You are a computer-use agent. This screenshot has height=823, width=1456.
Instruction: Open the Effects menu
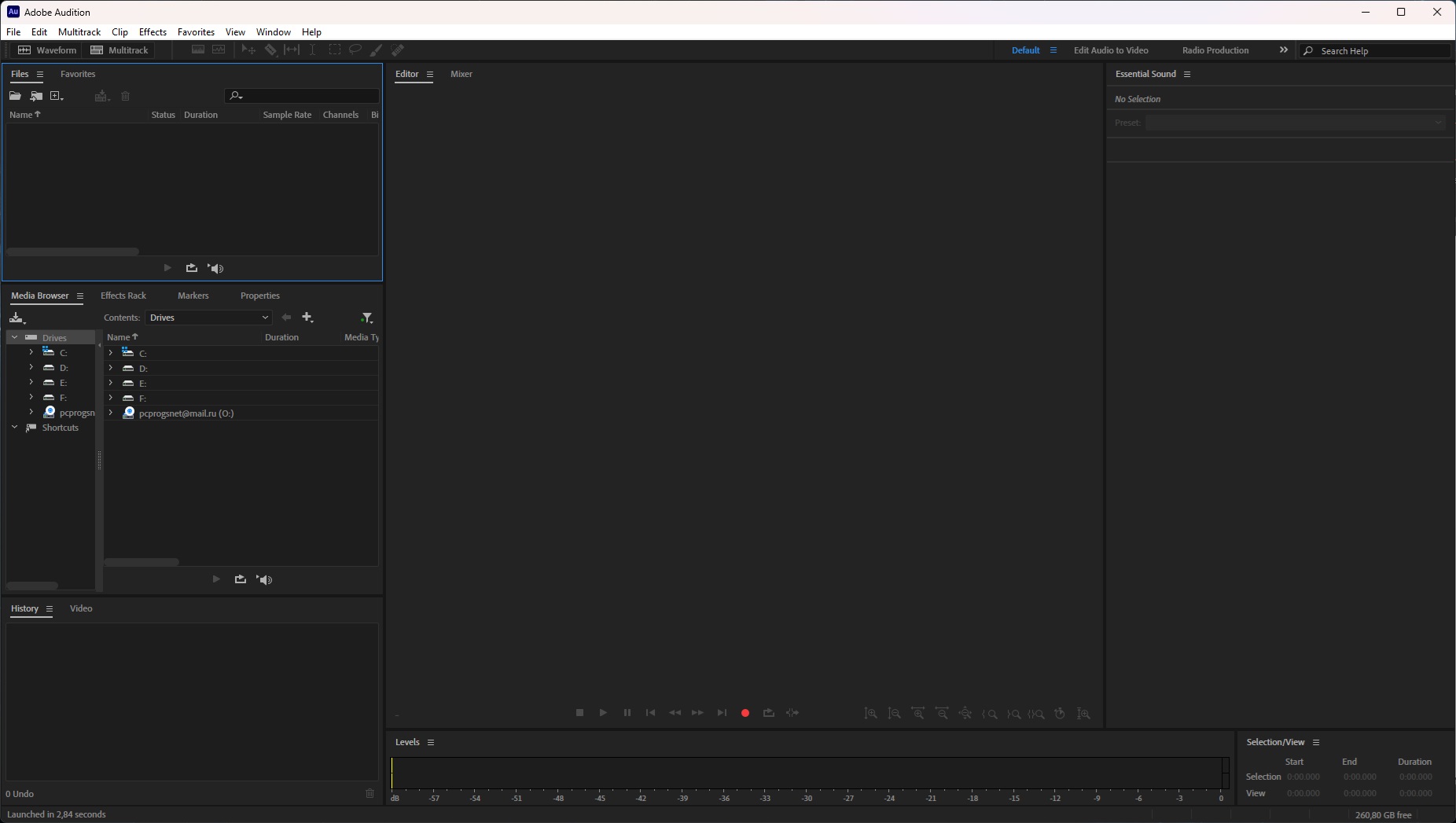[x=153, y=32]
